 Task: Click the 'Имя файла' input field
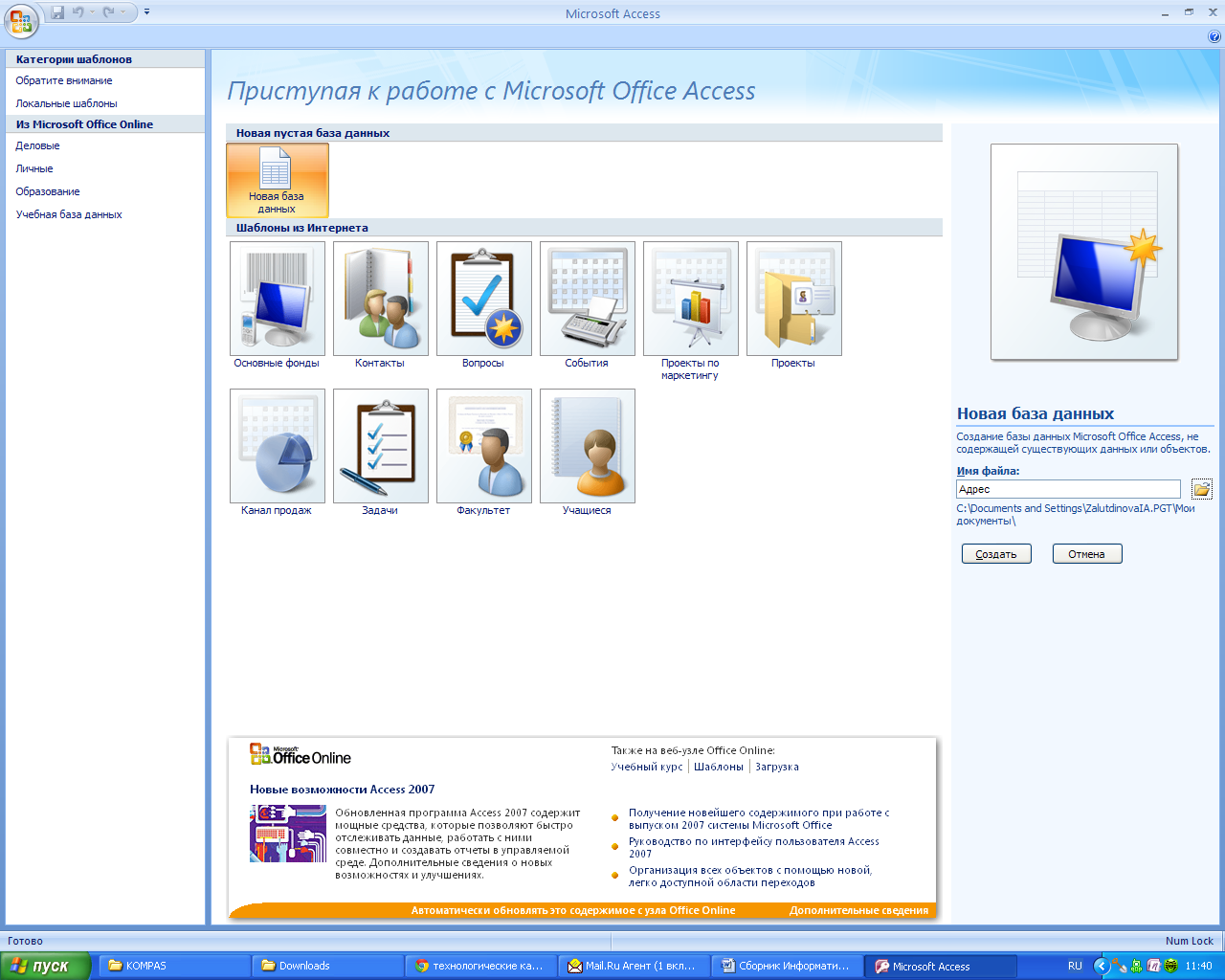(x=1068, y=489)
